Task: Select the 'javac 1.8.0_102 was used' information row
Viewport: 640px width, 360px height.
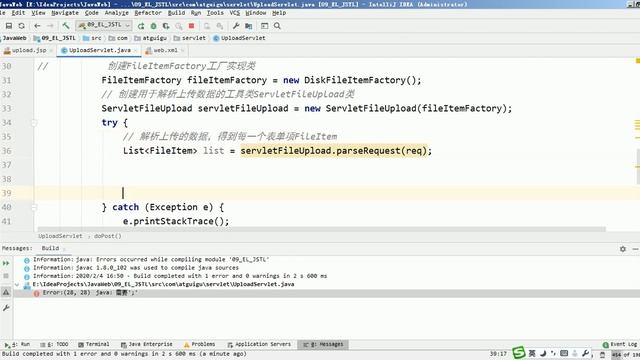Action: tap(136, 268)
